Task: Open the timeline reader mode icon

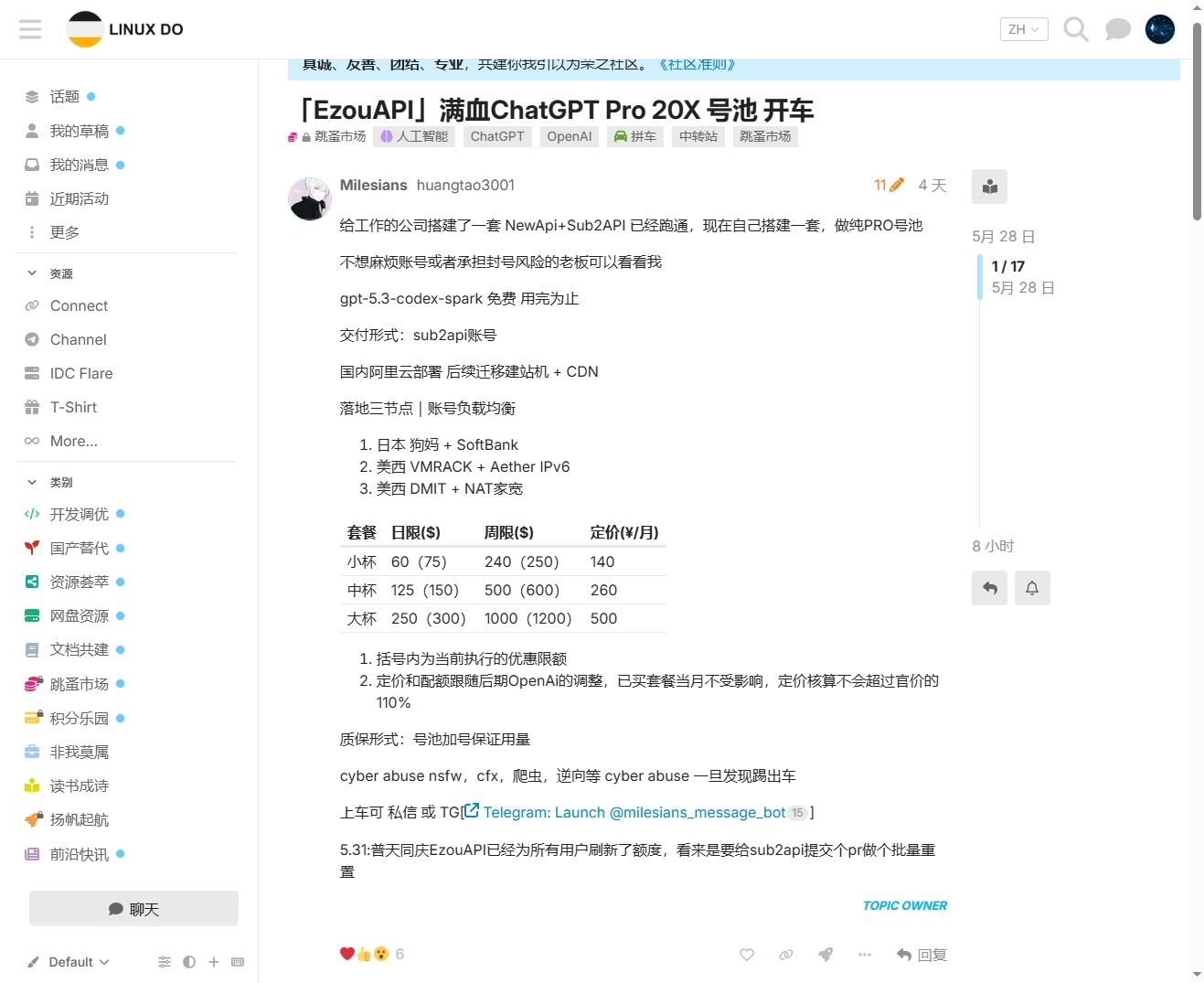Action: click(x=989, y=187)
